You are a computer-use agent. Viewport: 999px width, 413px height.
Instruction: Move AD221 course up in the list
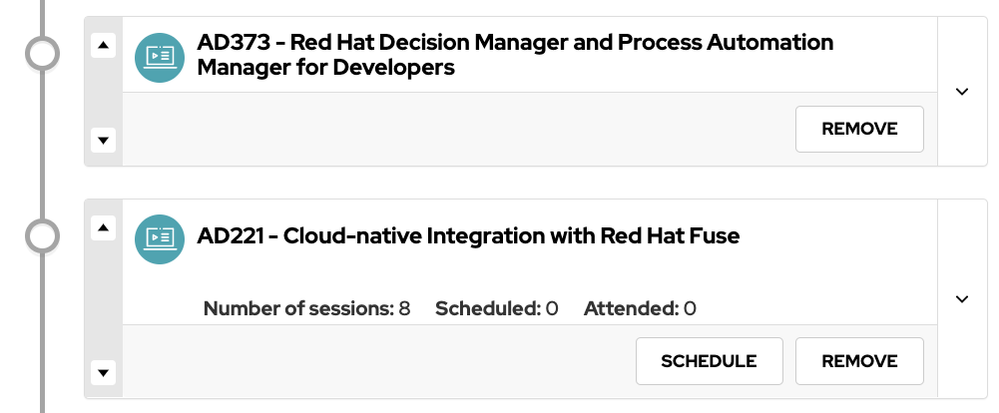tap(103, 228)
